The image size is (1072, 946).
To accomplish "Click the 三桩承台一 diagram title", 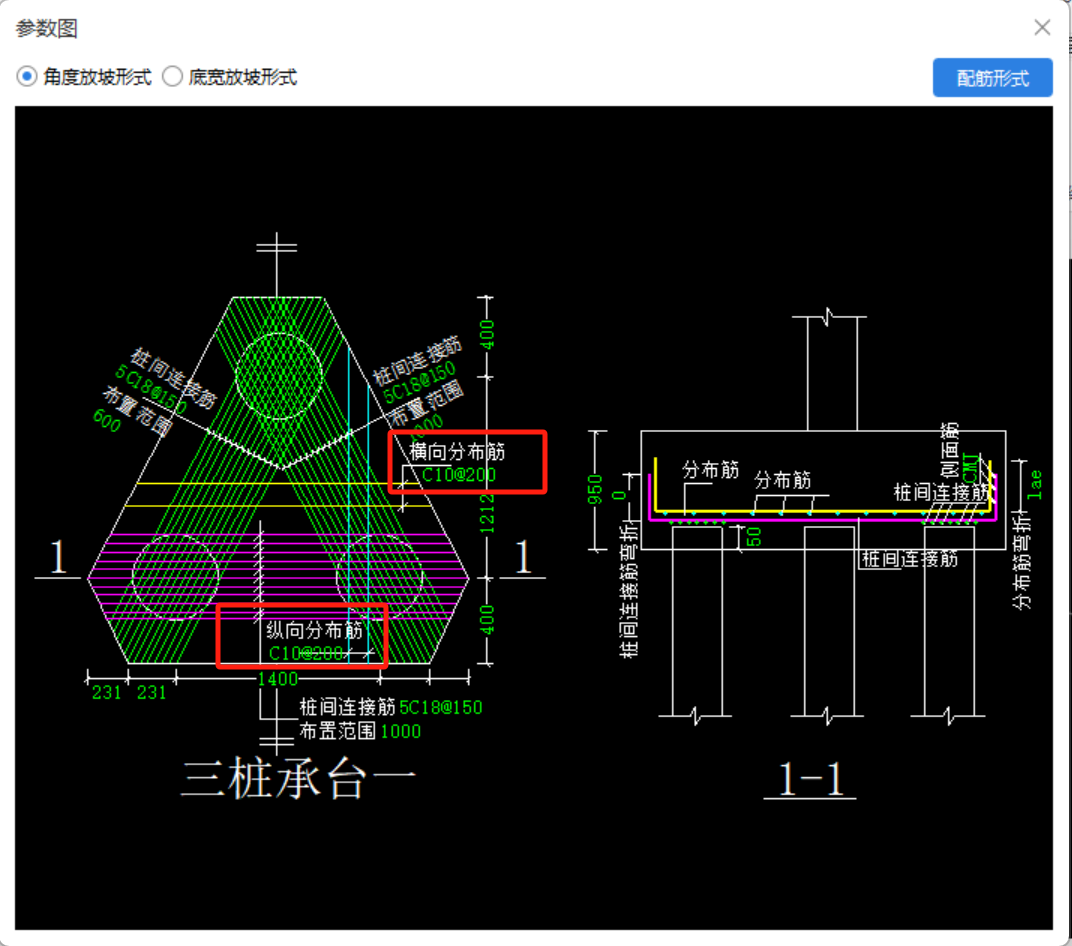I will (299, 779).
